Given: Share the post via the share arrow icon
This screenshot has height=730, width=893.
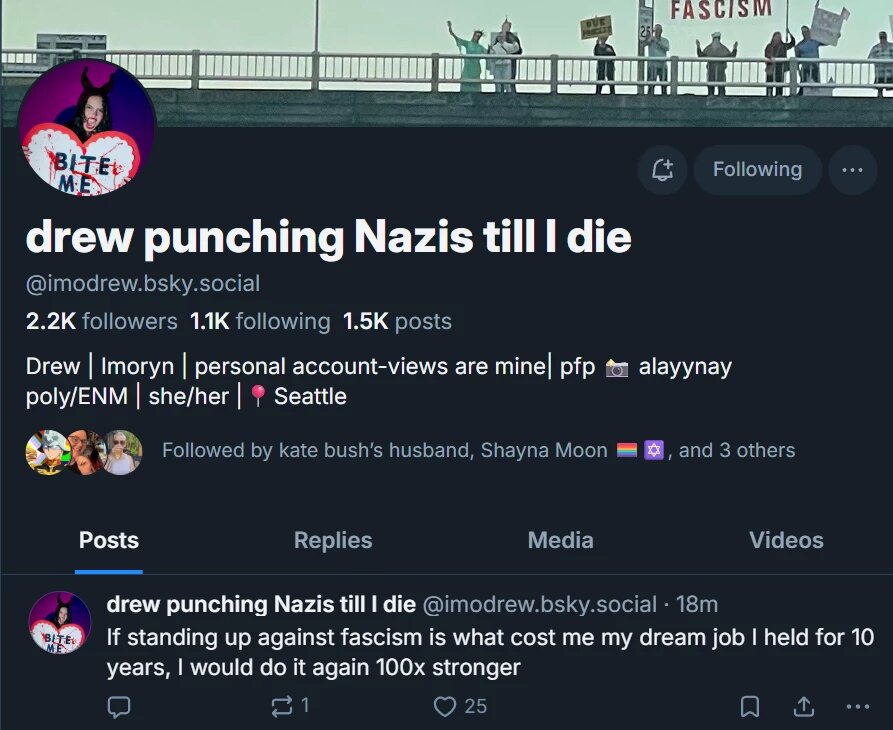Looking at the screenshot, I should [x=803, y=706].
